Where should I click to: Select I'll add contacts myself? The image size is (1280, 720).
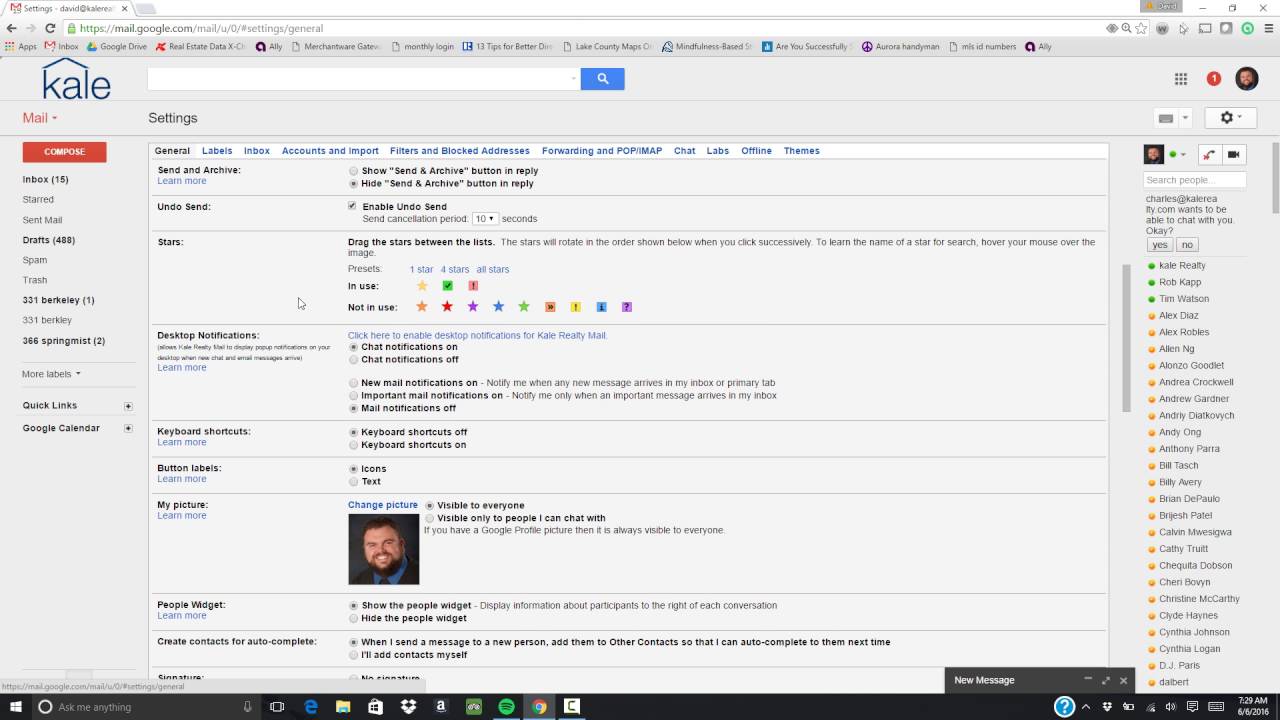[x=353, y=655]
